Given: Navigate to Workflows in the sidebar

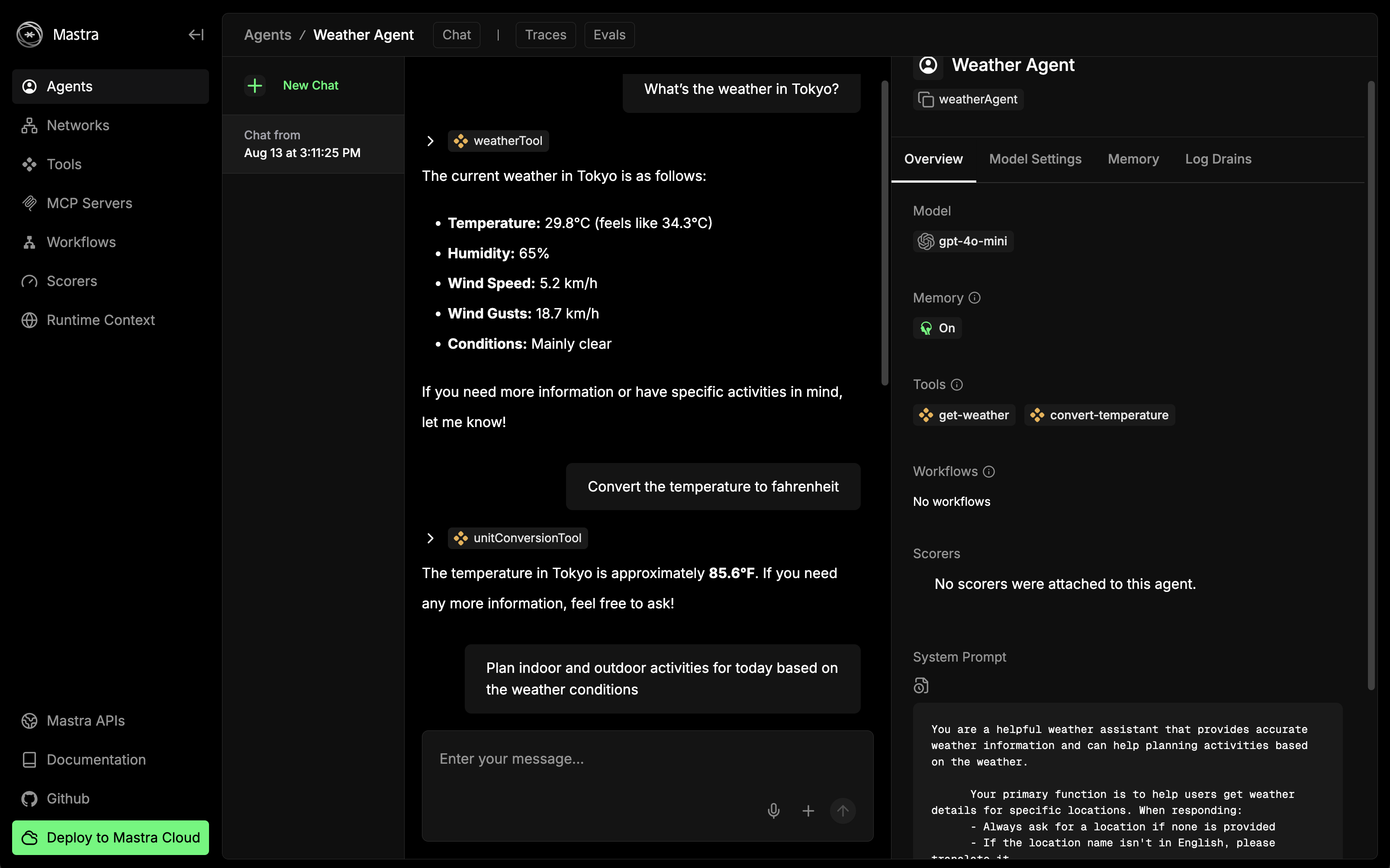Looking at the screenshot, I should [110, 242].
